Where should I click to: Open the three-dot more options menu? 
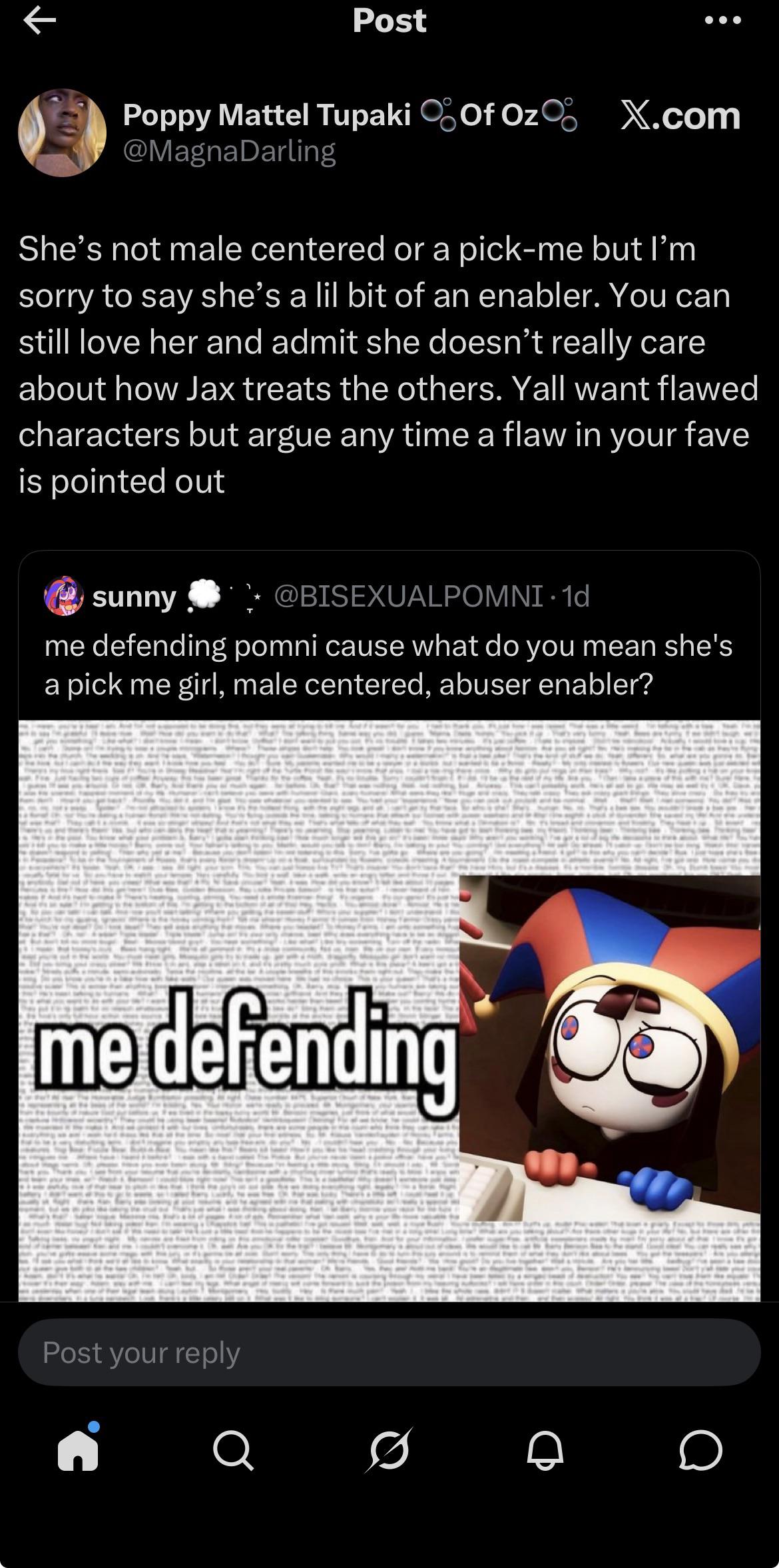point(723,21)
